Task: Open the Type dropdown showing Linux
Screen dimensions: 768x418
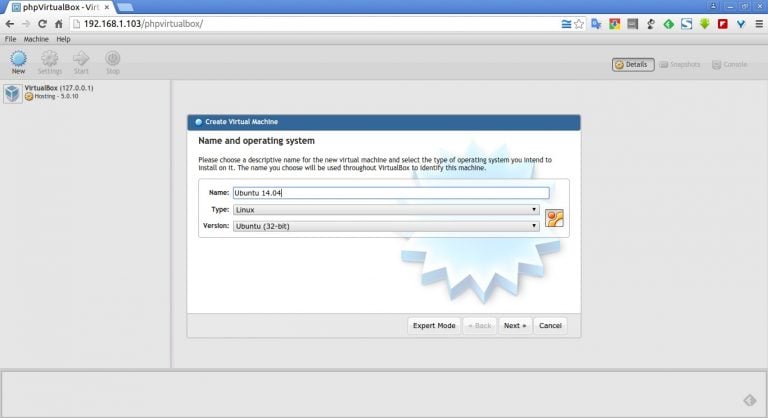Action: click(386, 209)
